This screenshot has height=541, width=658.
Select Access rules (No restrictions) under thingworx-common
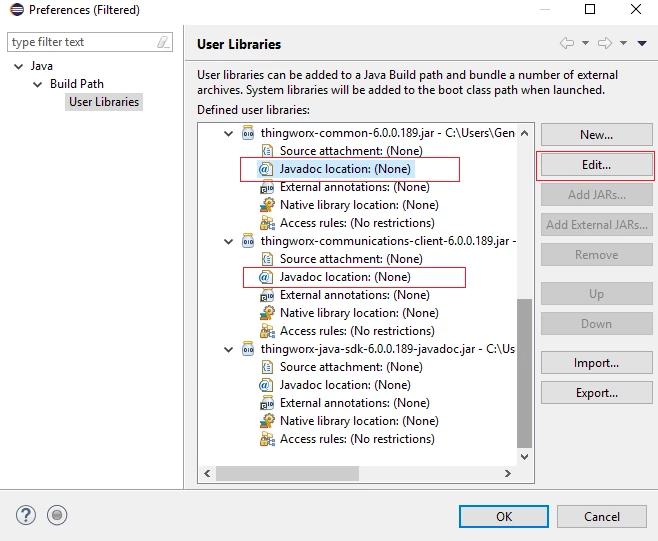coord(357,223)
